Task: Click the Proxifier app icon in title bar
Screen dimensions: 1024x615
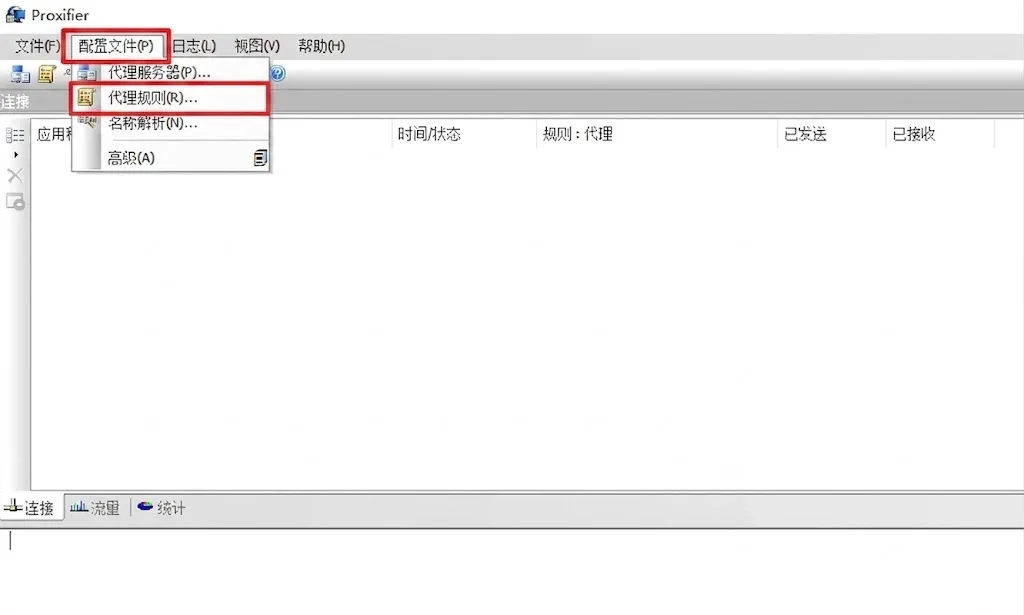Action: click(x=15, y=14)
